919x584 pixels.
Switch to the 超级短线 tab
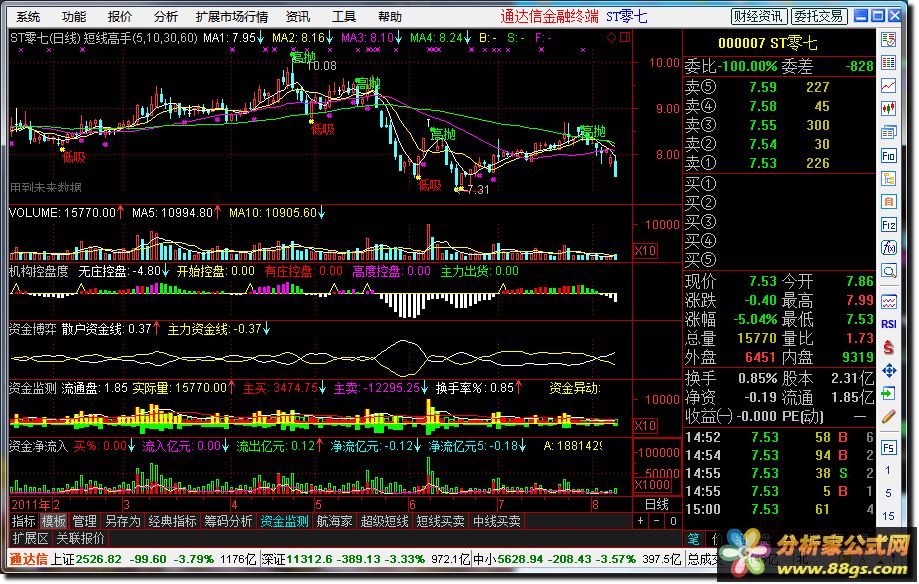pyautogui.click(x=384, y=521)
